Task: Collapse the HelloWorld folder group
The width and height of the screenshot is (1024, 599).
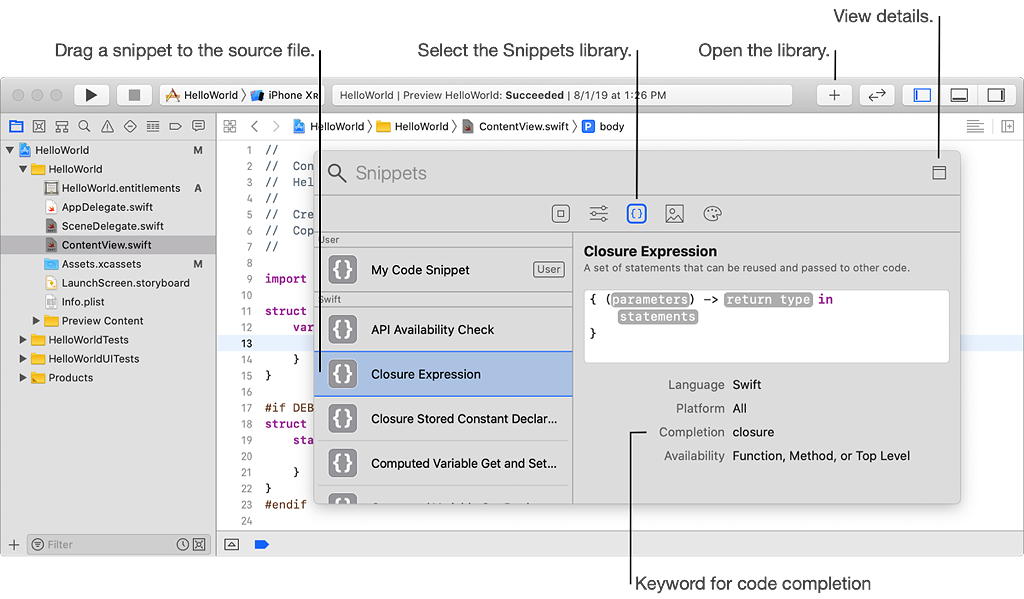Action: pos(23,169)
